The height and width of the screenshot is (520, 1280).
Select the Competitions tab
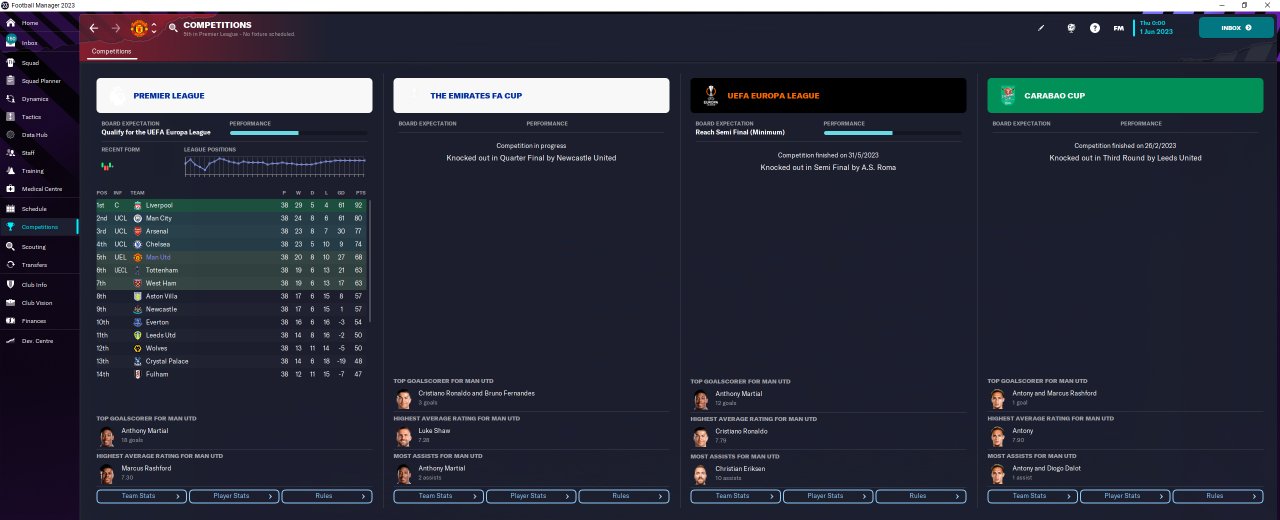point(111,51)
